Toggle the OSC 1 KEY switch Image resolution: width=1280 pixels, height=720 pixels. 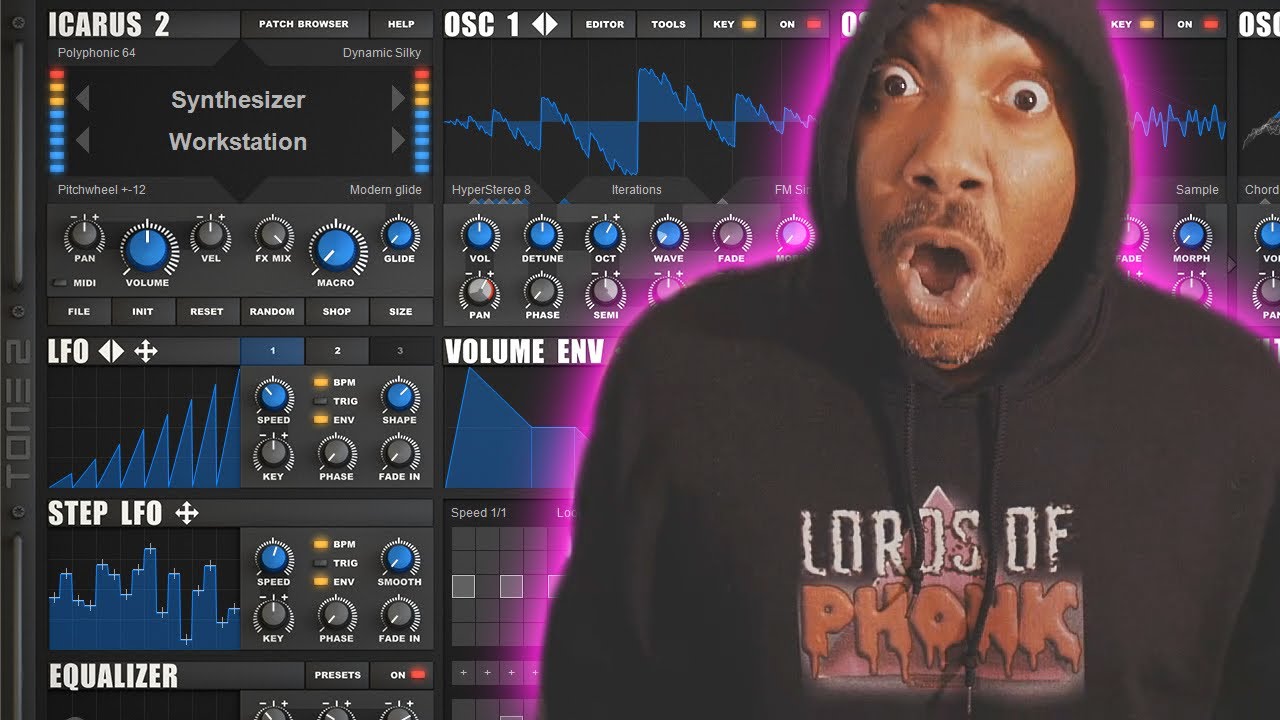click(747, 24)
